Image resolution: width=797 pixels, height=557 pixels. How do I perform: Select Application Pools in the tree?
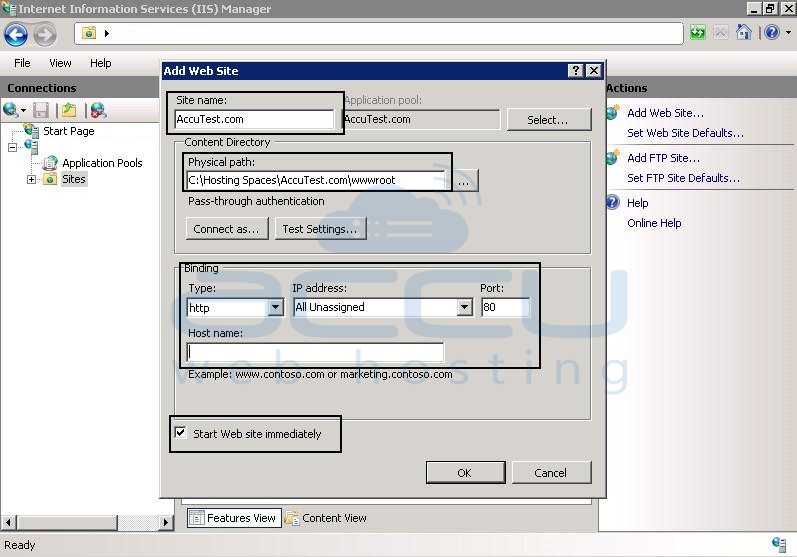pyautogui.click(x=102, y=163)
